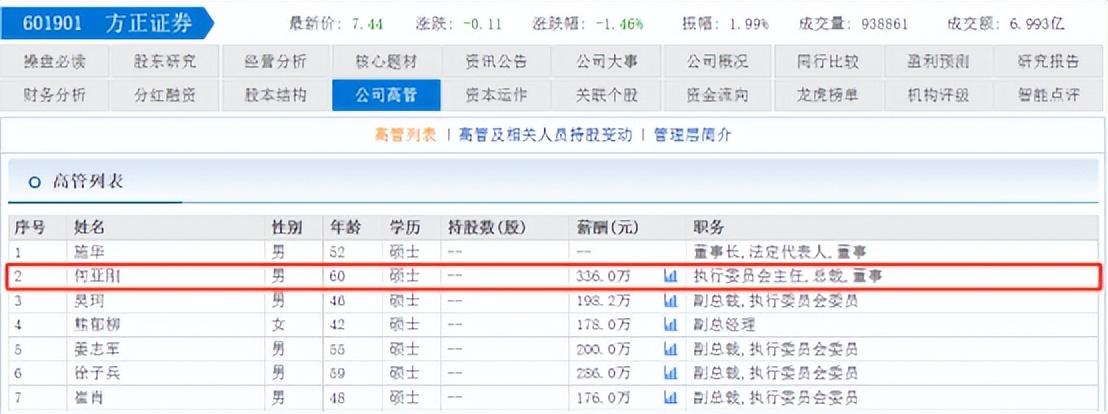Go to the 核心题材 tab

pyautogui.click(x=387, y=61)
